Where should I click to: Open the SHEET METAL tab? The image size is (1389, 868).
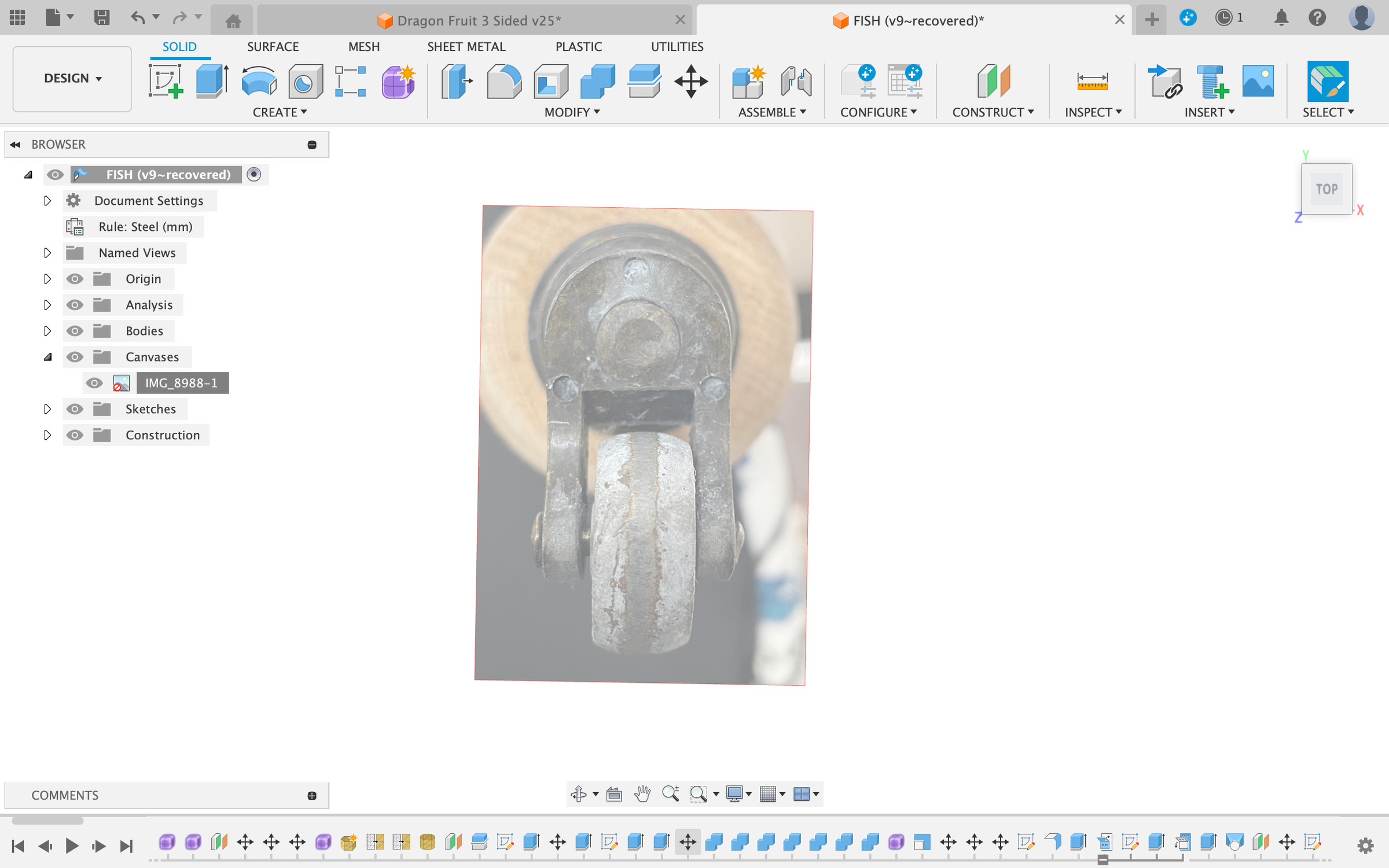tap(466, 47)
